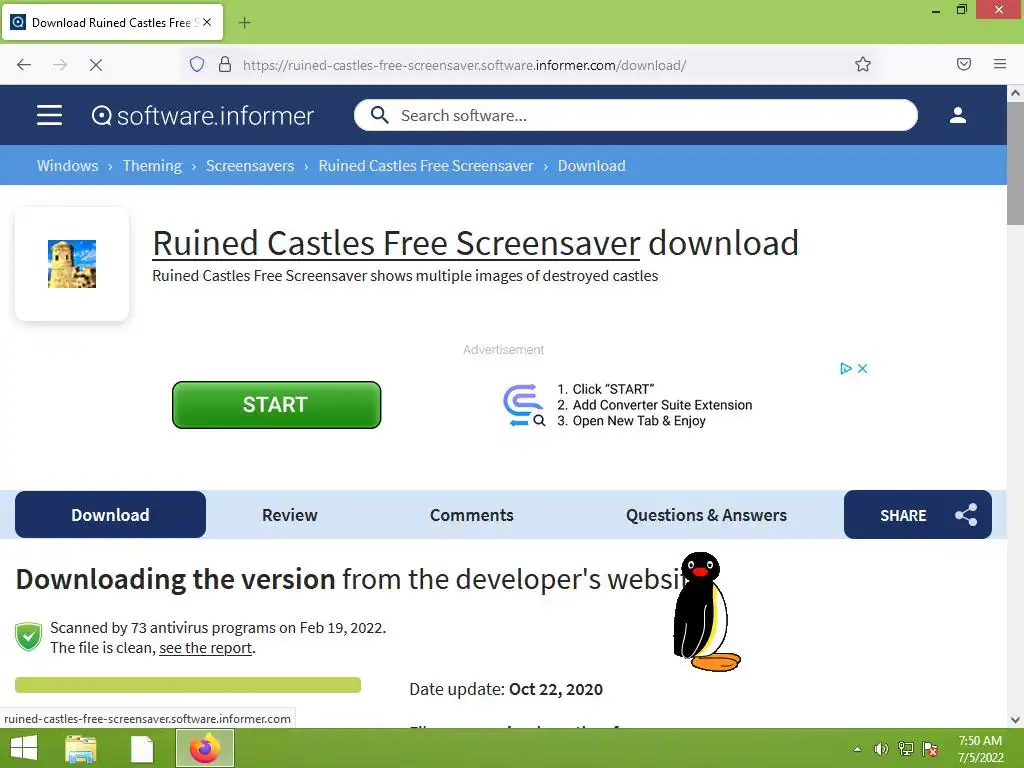Switch to the Comments tab
This screenshot has height=768, width=1024.
pos(472,515)
